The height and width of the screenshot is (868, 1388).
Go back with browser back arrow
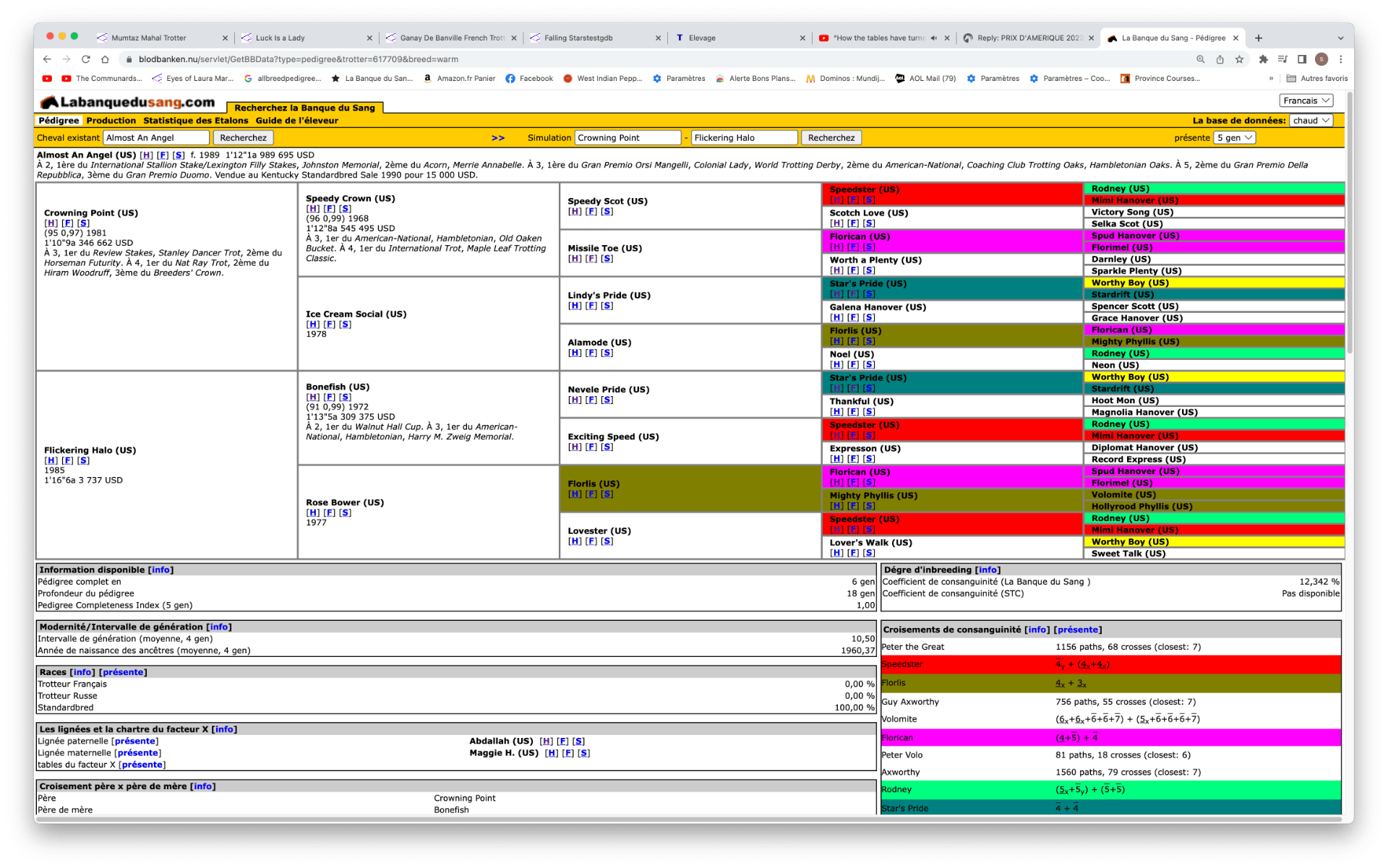point(47,59)
